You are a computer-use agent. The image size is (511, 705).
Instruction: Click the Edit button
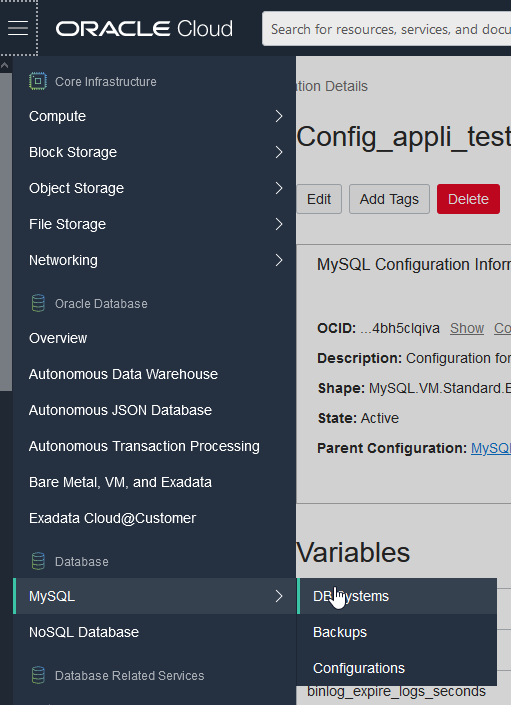319,199
